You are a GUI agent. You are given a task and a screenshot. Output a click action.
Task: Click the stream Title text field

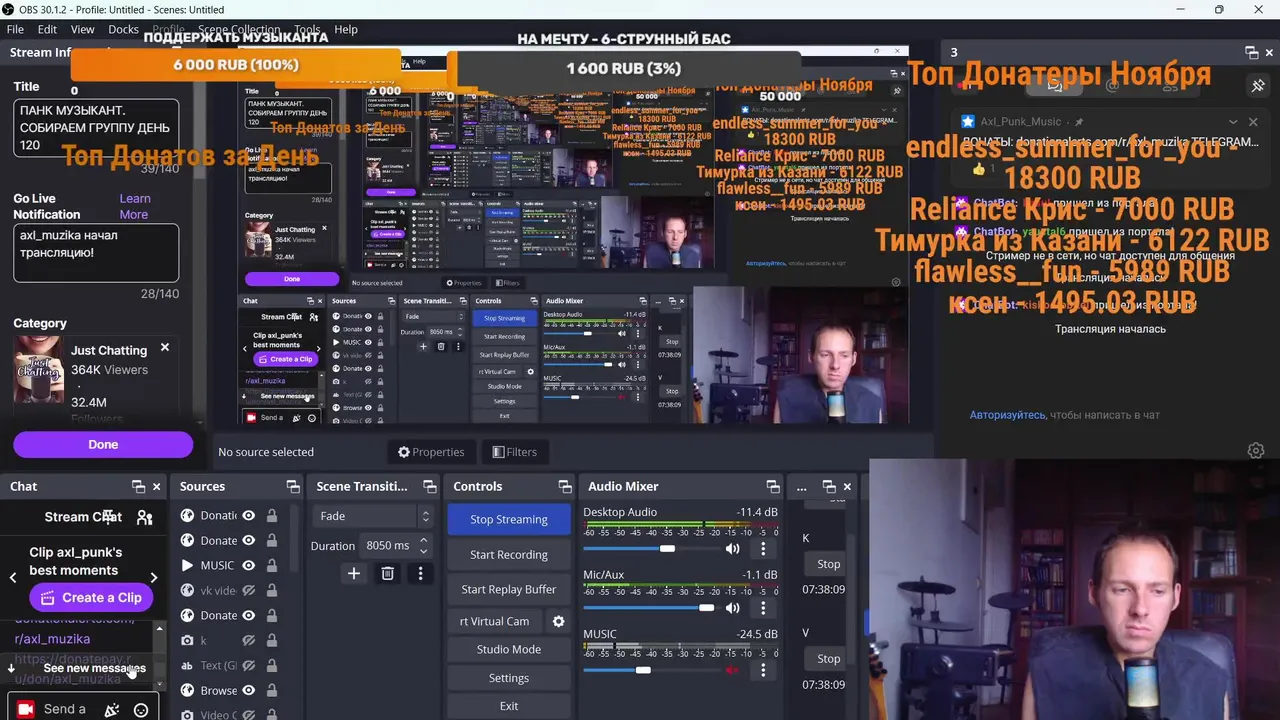96,128
